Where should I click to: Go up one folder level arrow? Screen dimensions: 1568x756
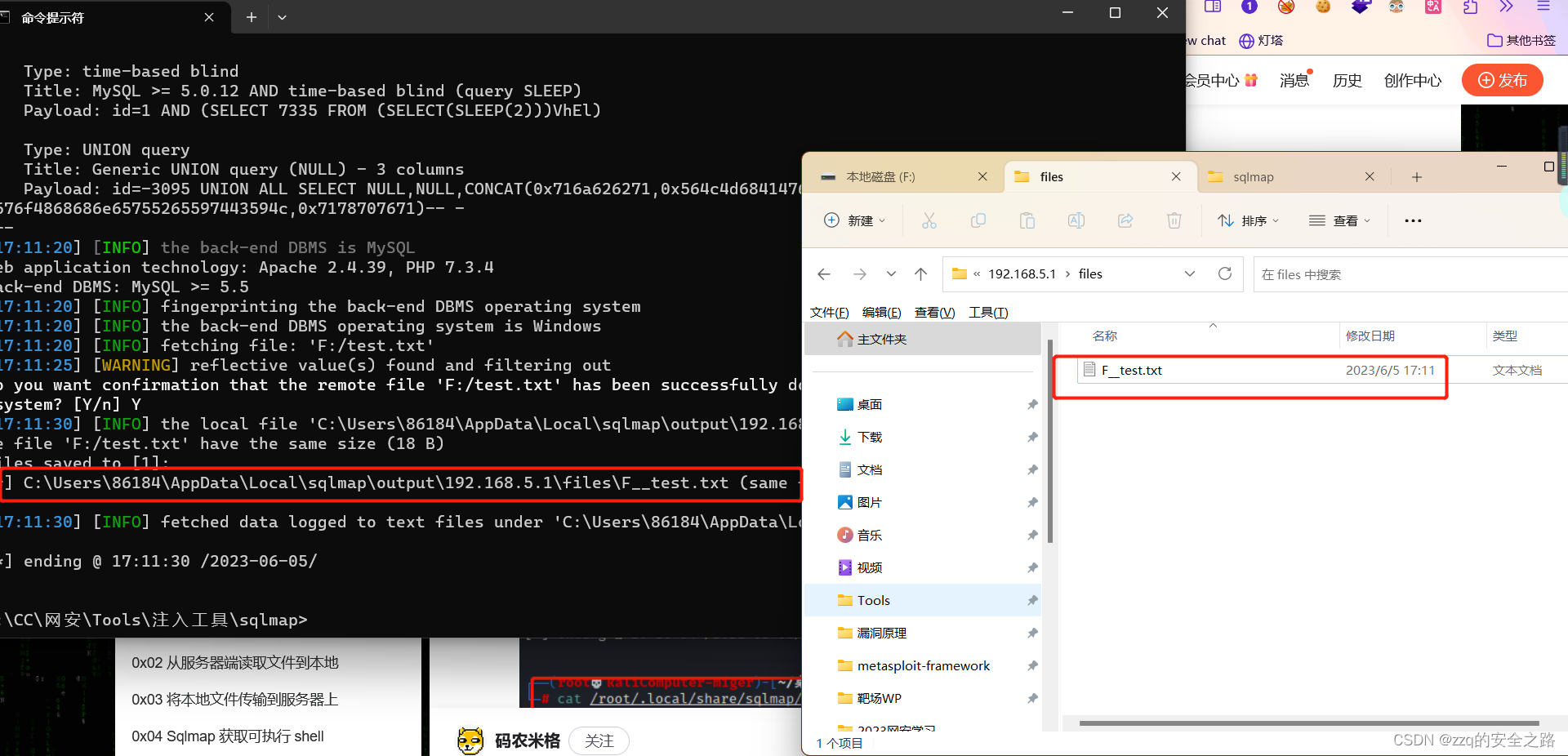(x=921, y=274)
